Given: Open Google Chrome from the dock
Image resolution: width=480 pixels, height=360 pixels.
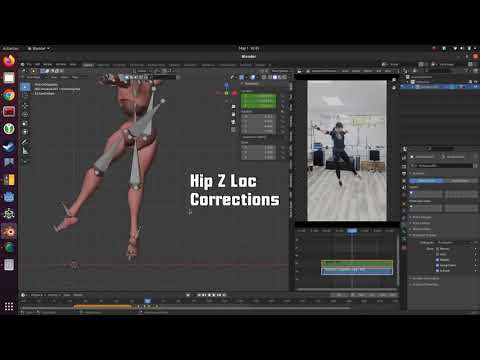Looking at the screenshot, I should (9, 95).
